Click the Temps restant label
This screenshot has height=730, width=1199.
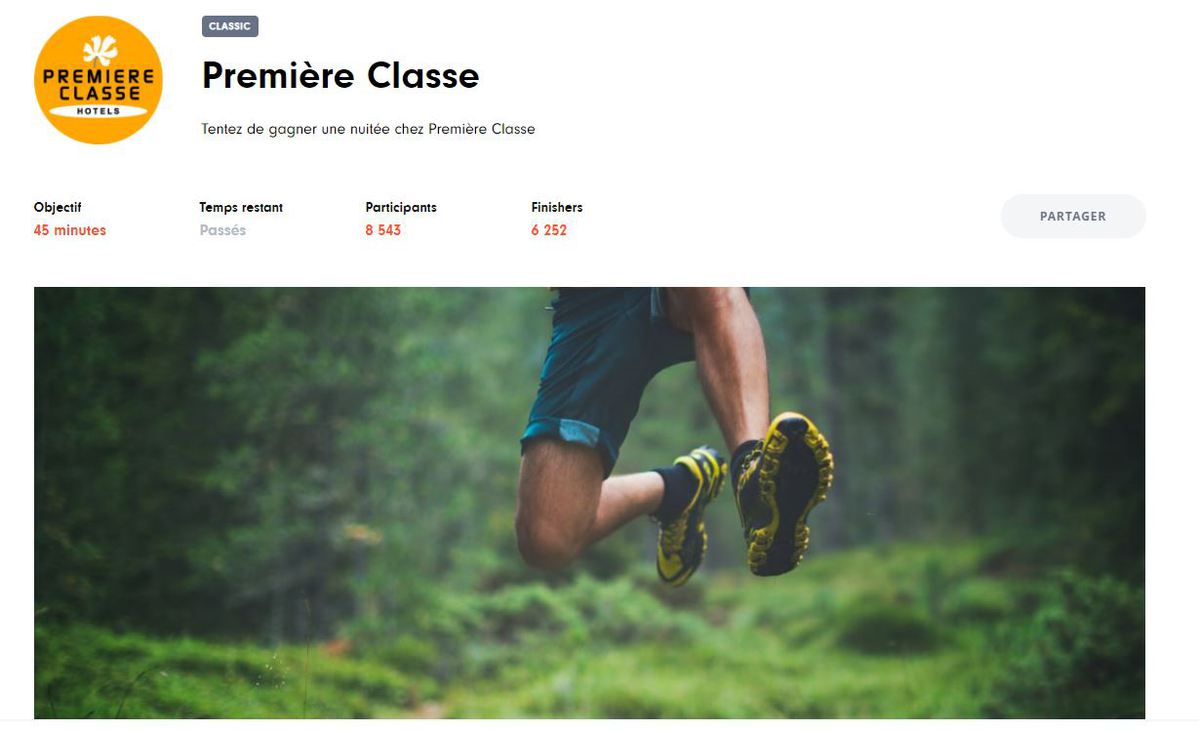click(241, 207)
